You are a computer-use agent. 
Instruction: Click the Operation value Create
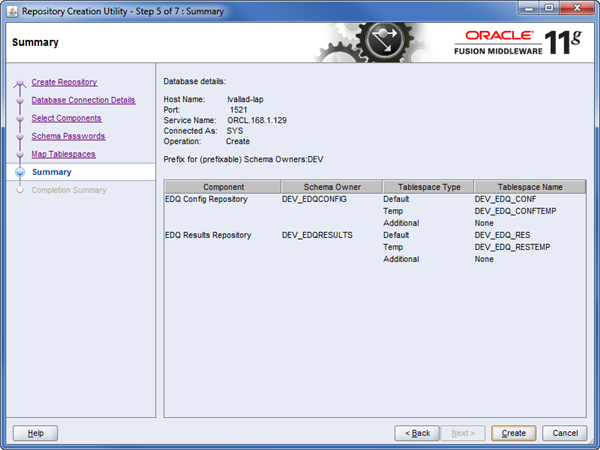238,141
